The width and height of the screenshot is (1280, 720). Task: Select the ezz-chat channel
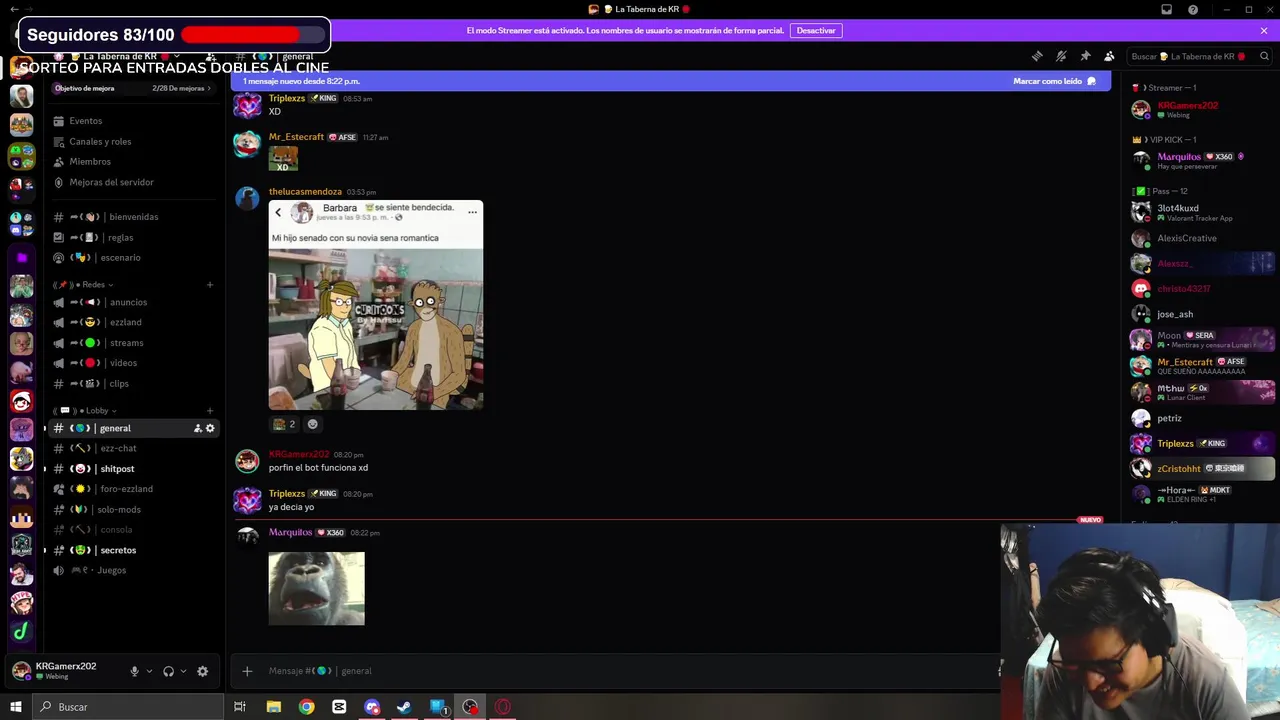133,448
